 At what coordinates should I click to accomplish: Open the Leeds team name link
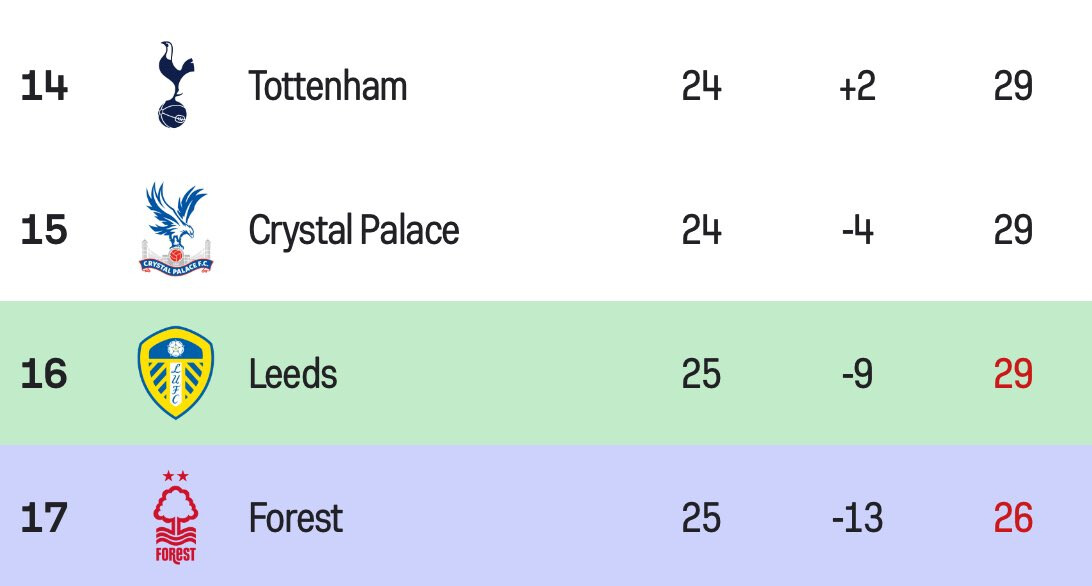(x=293, y=375)
